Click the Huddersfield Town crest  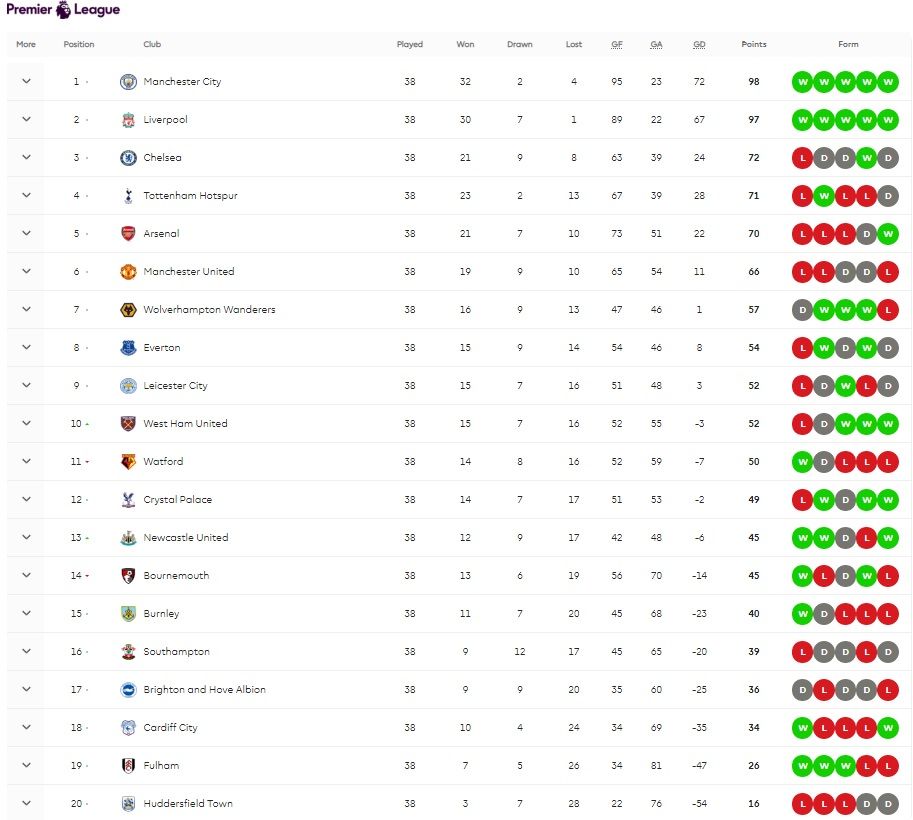click(128, 804)
